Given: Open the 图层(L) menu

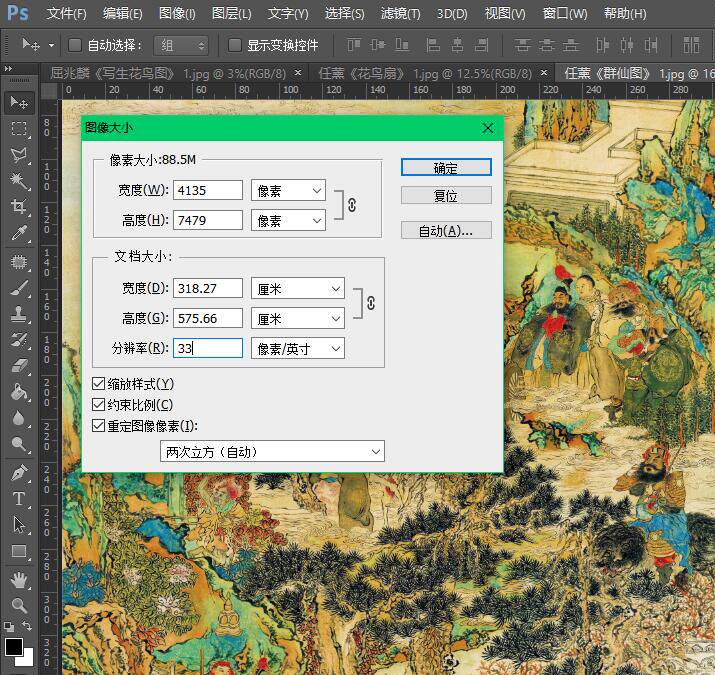Looking at the screenshot, I should (x=232, y=14).
